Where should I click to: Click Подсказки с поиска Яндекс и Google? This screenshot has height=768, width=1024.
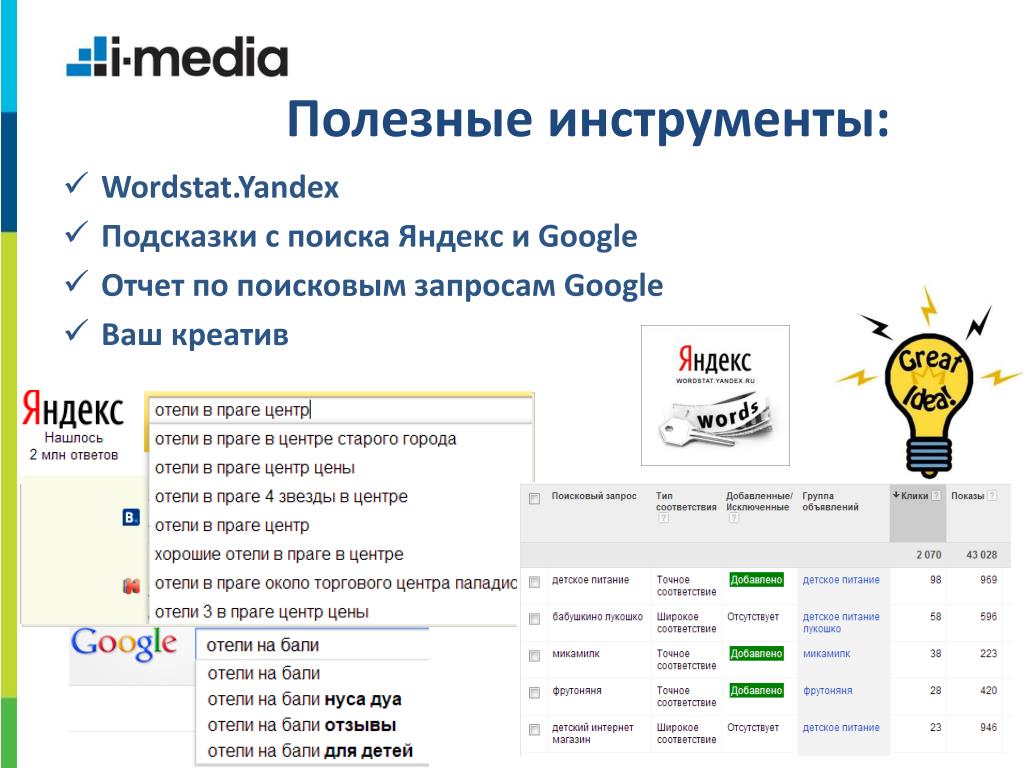(369, 236)
